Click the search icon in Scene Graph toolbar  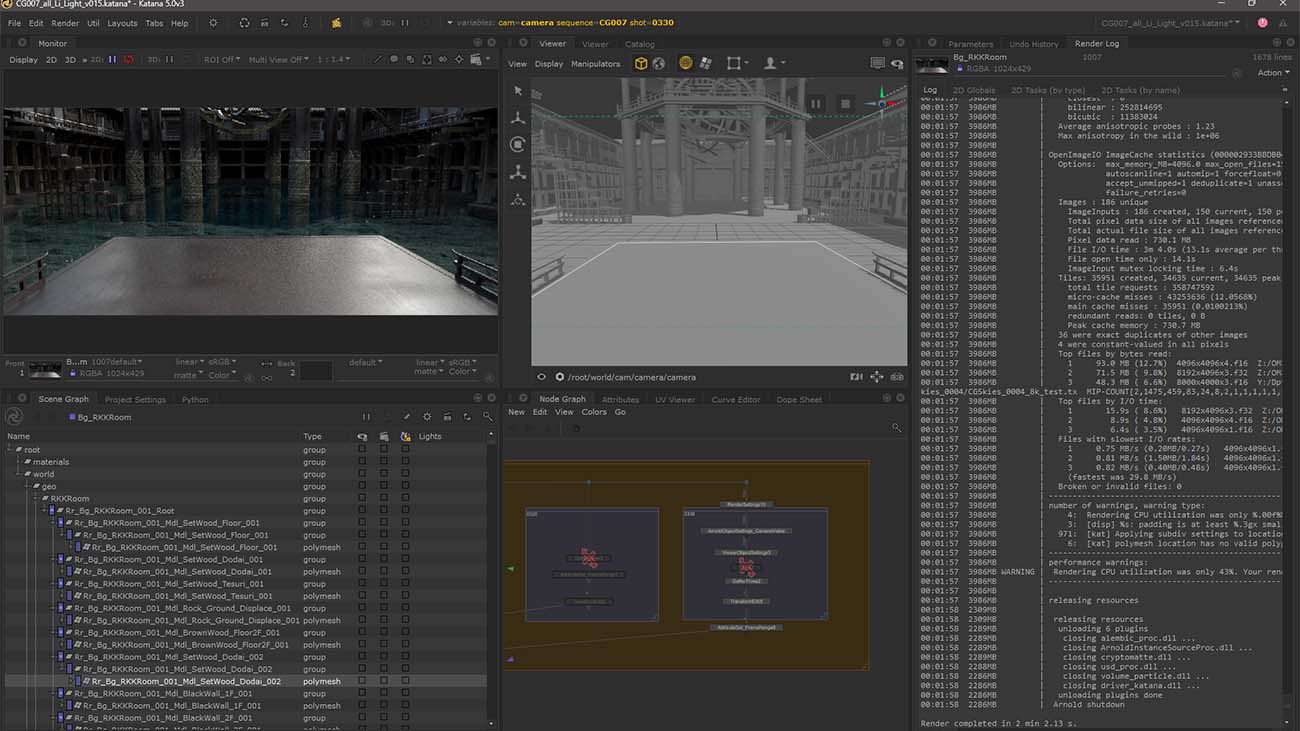pyautogui.click(x=487, y=417)
